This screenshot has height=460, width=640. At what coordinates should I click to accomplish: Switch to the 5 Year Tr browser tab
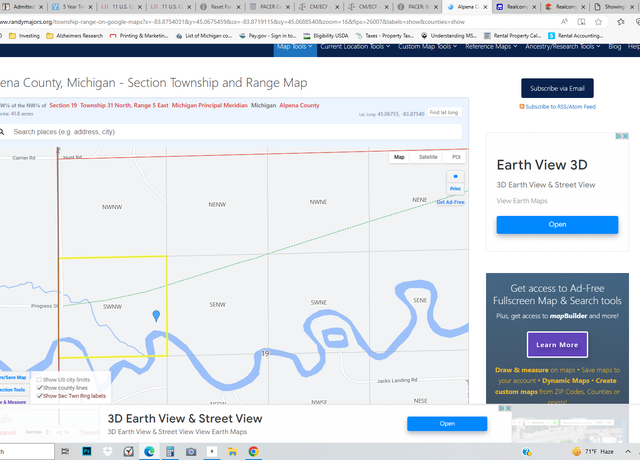point(72,7)
